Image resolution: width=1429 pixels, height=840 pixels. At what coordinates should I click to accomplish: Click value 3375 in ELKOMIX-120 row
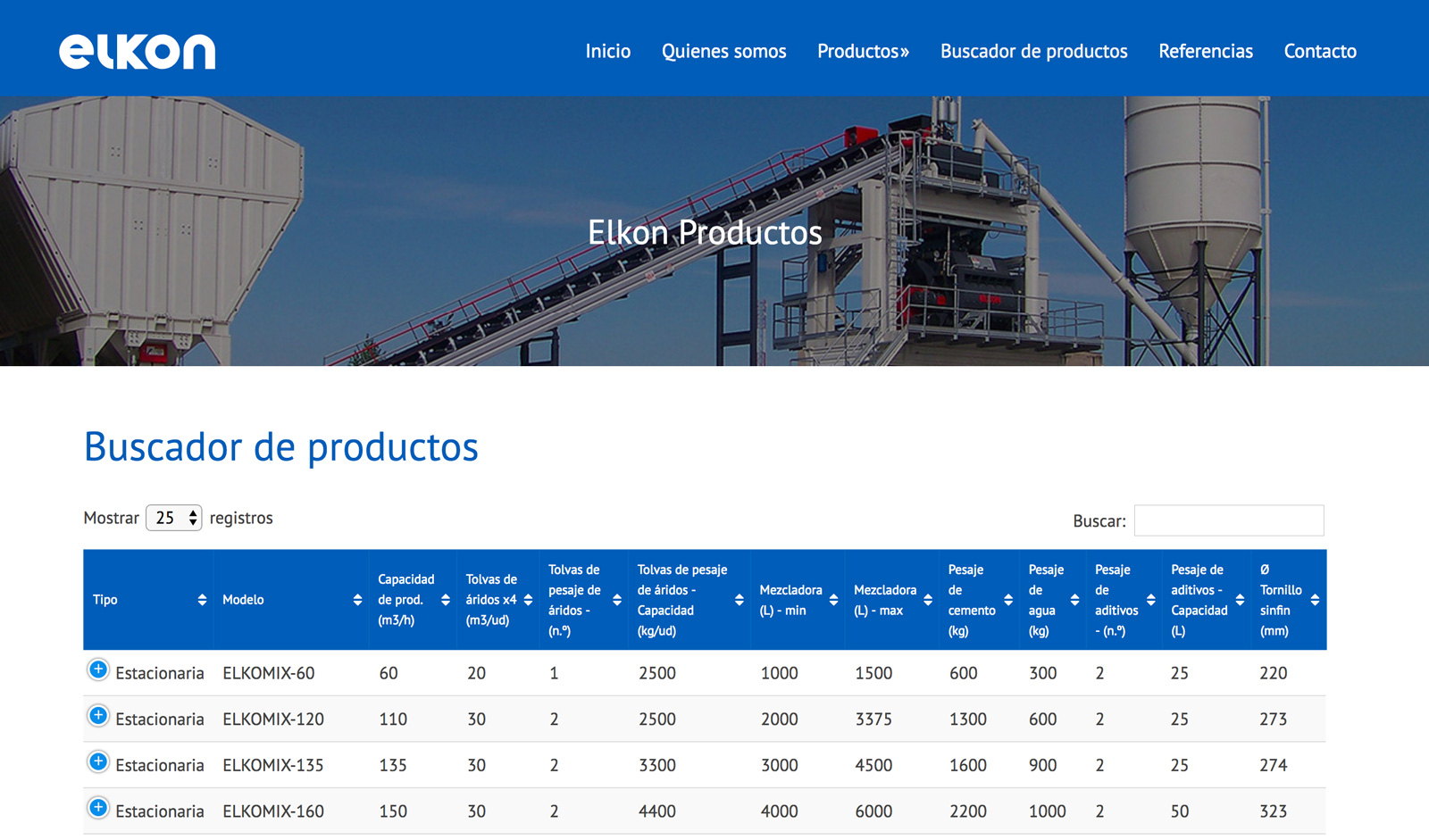pos(873,719)
